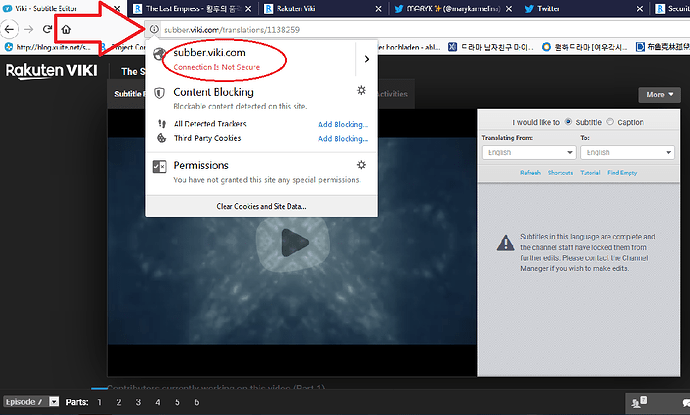Select the Subtitle radio option

pos(569,122)
